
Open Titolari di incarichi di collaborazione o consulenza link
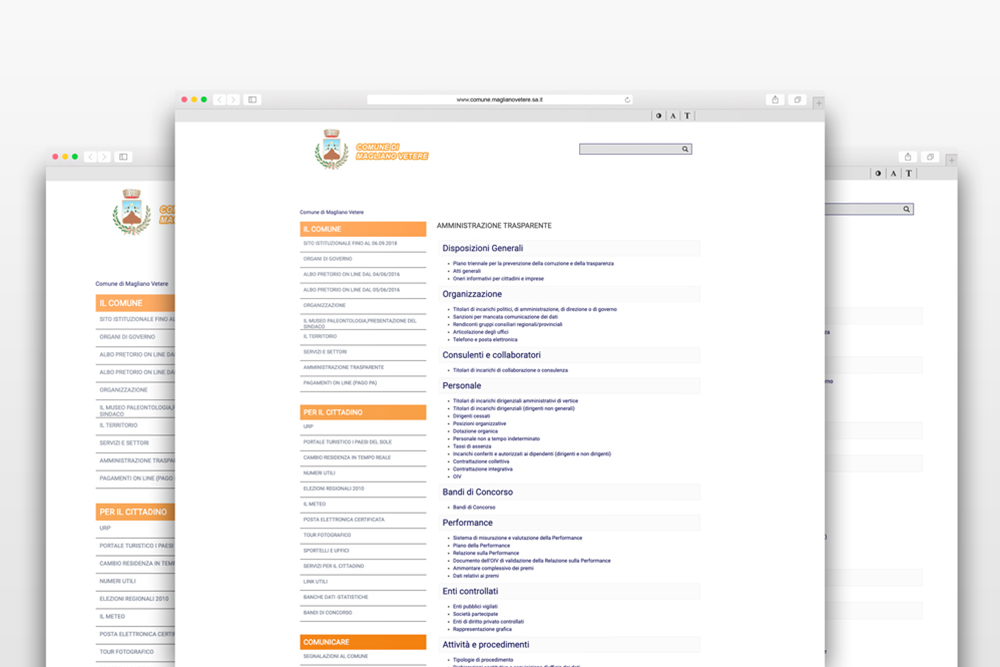click(x=510, y=370)
